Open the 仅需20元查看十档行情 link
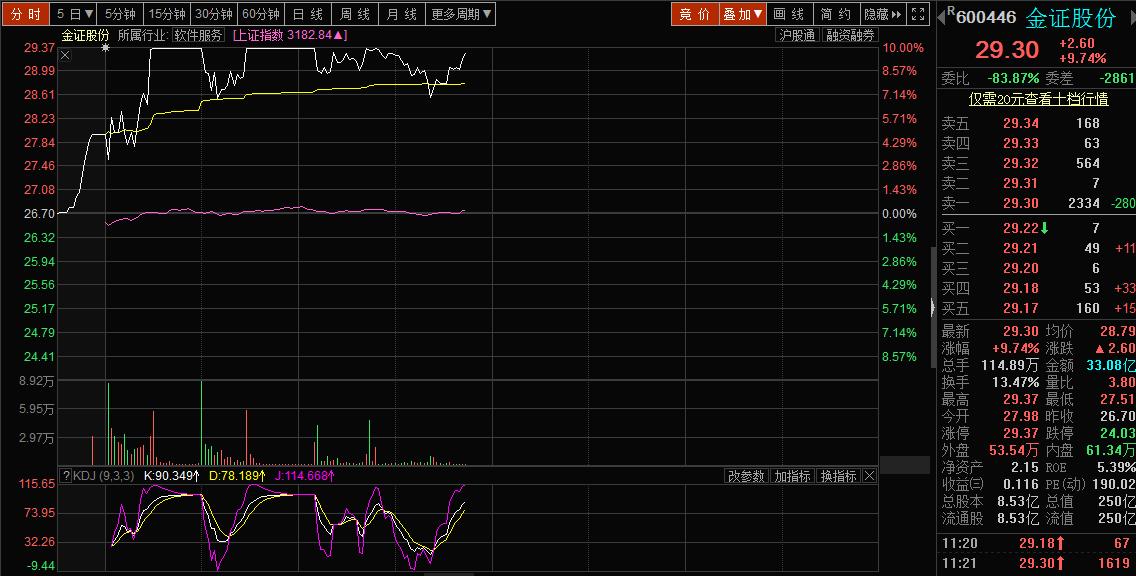 (1038, 99)
